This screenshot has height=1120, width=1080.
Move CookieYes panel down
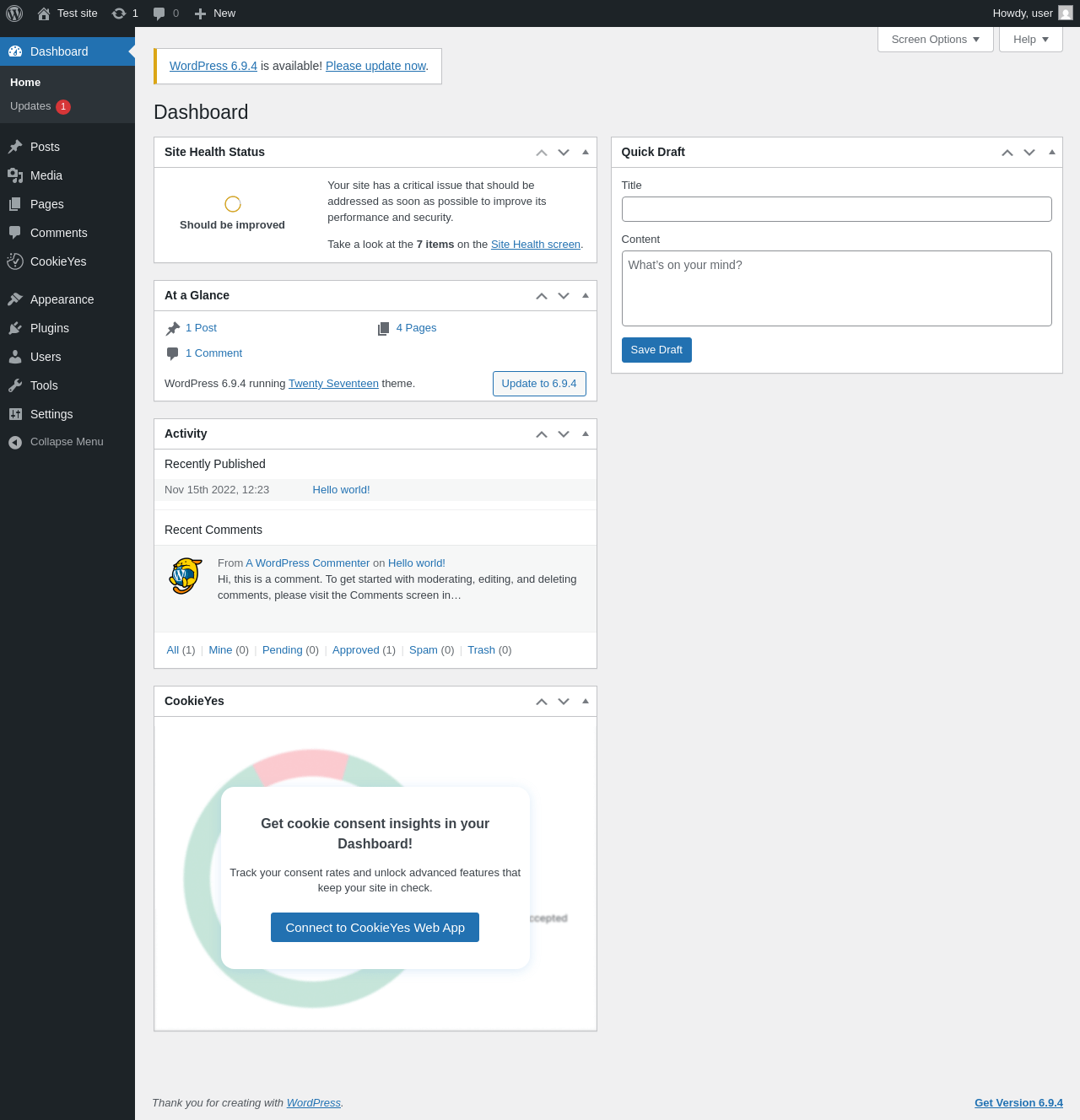[x=564, y=702]
